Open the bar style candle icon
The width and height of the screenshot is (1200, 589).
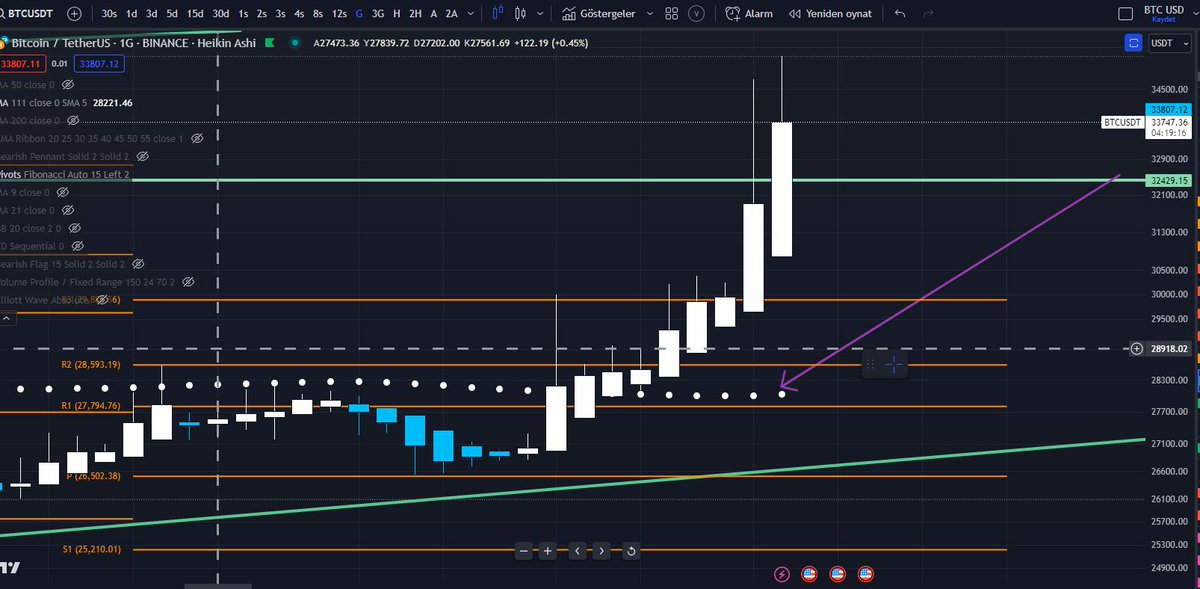(498, 14)
